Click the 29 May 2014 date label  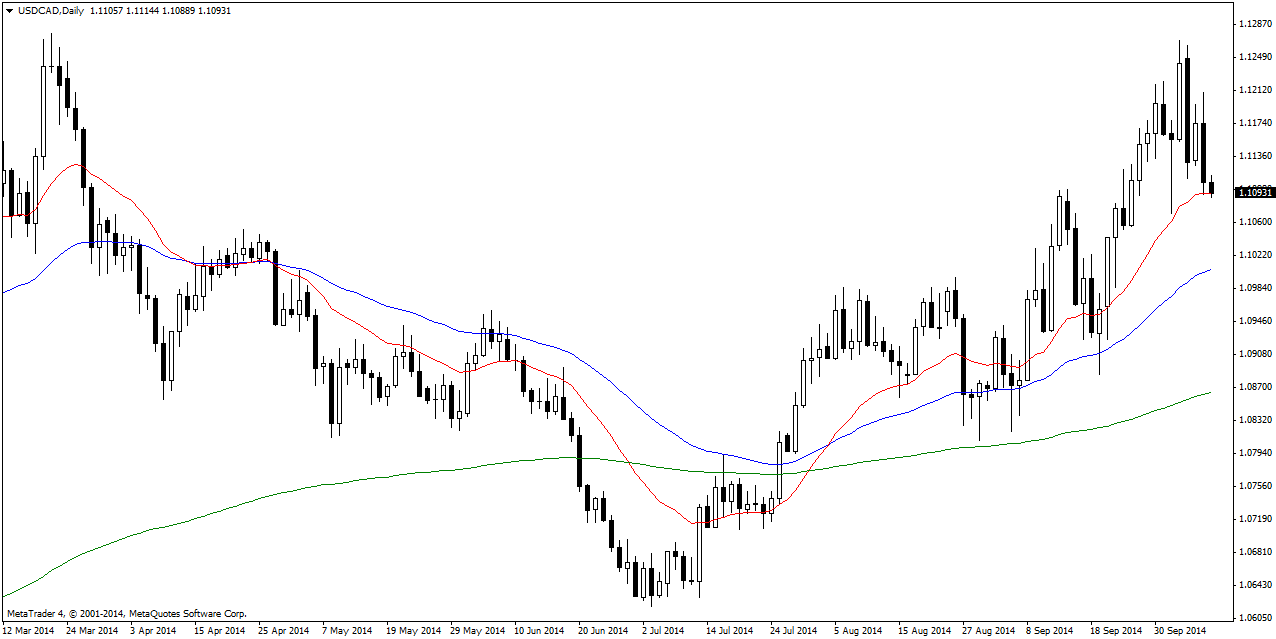(478, 631)
